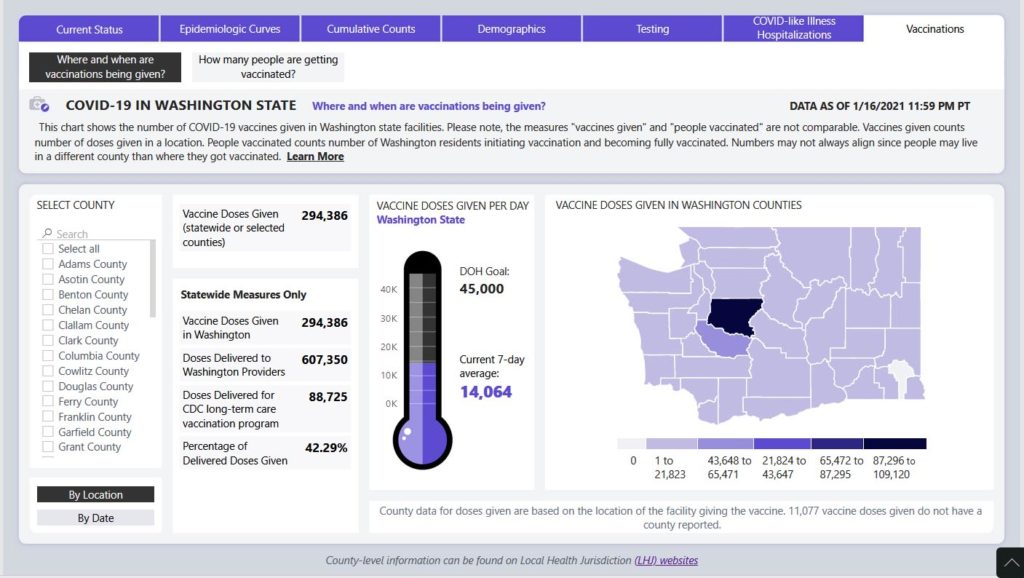Screen dimensions: 1024x578
Task: Click the 14,064 seven-day average value
Action: [x=486, y=392]
